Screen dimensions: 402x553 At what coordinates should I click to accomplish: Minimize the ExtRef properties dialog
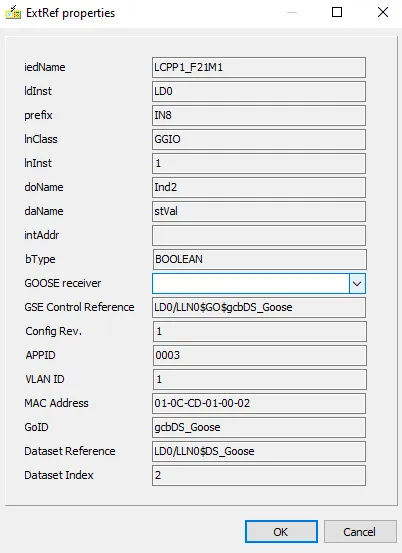click(x=292, y=12)
